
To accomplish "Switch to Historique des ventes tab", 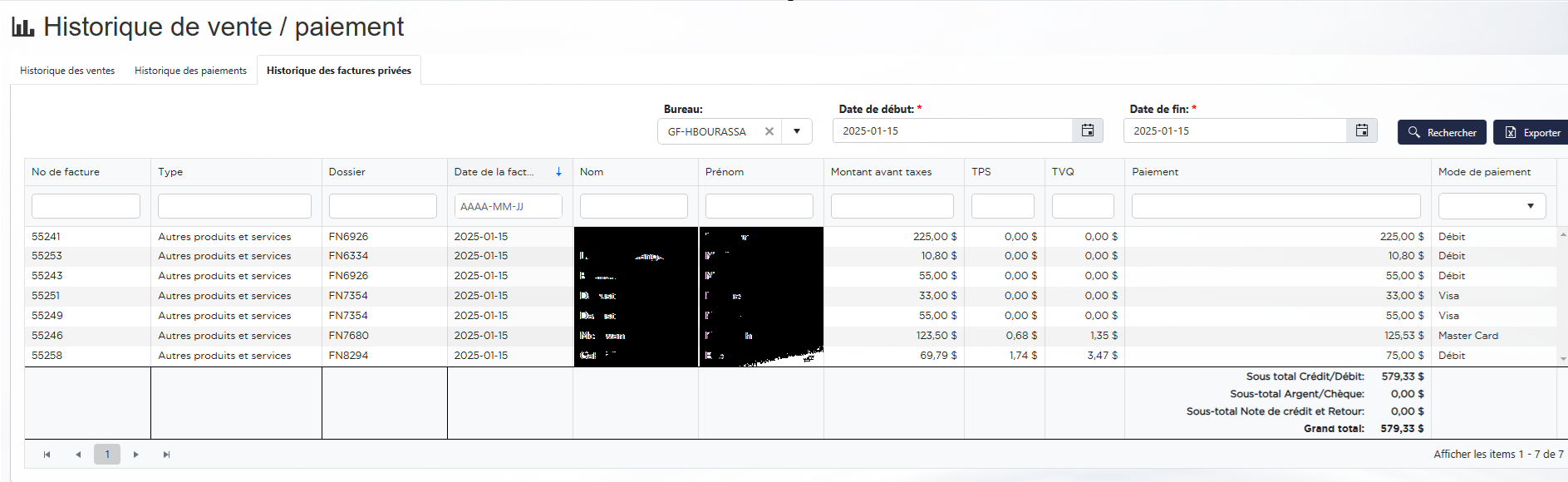I will point(67,71).
